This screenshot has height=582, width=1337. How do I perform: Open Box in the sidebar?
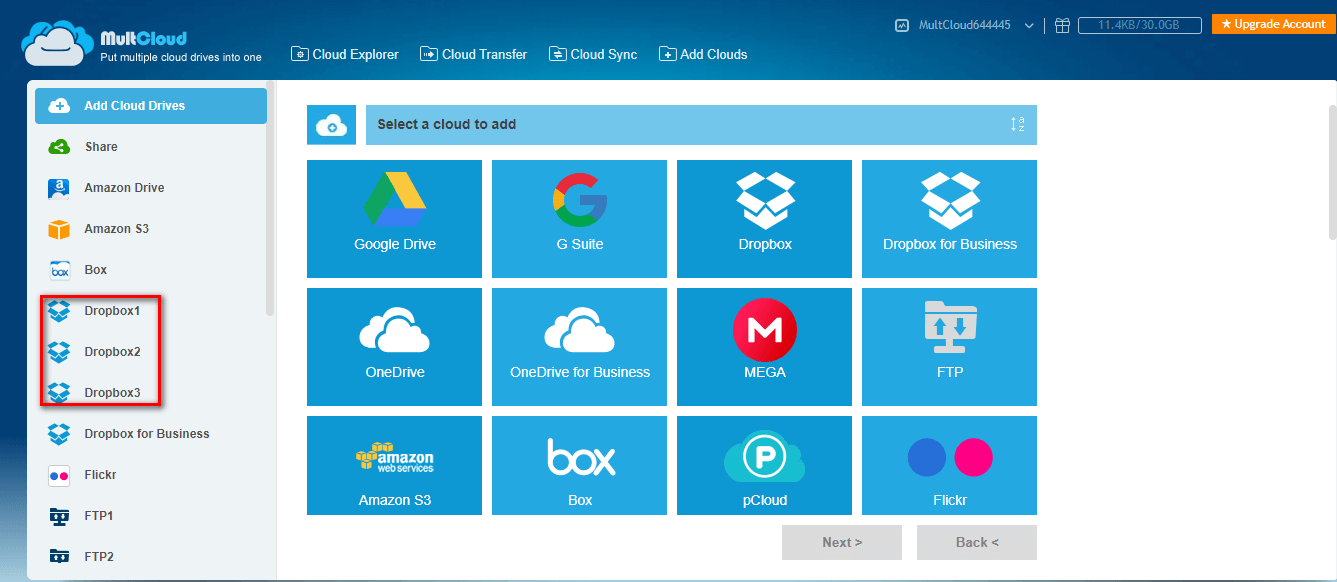coord(151,270)
